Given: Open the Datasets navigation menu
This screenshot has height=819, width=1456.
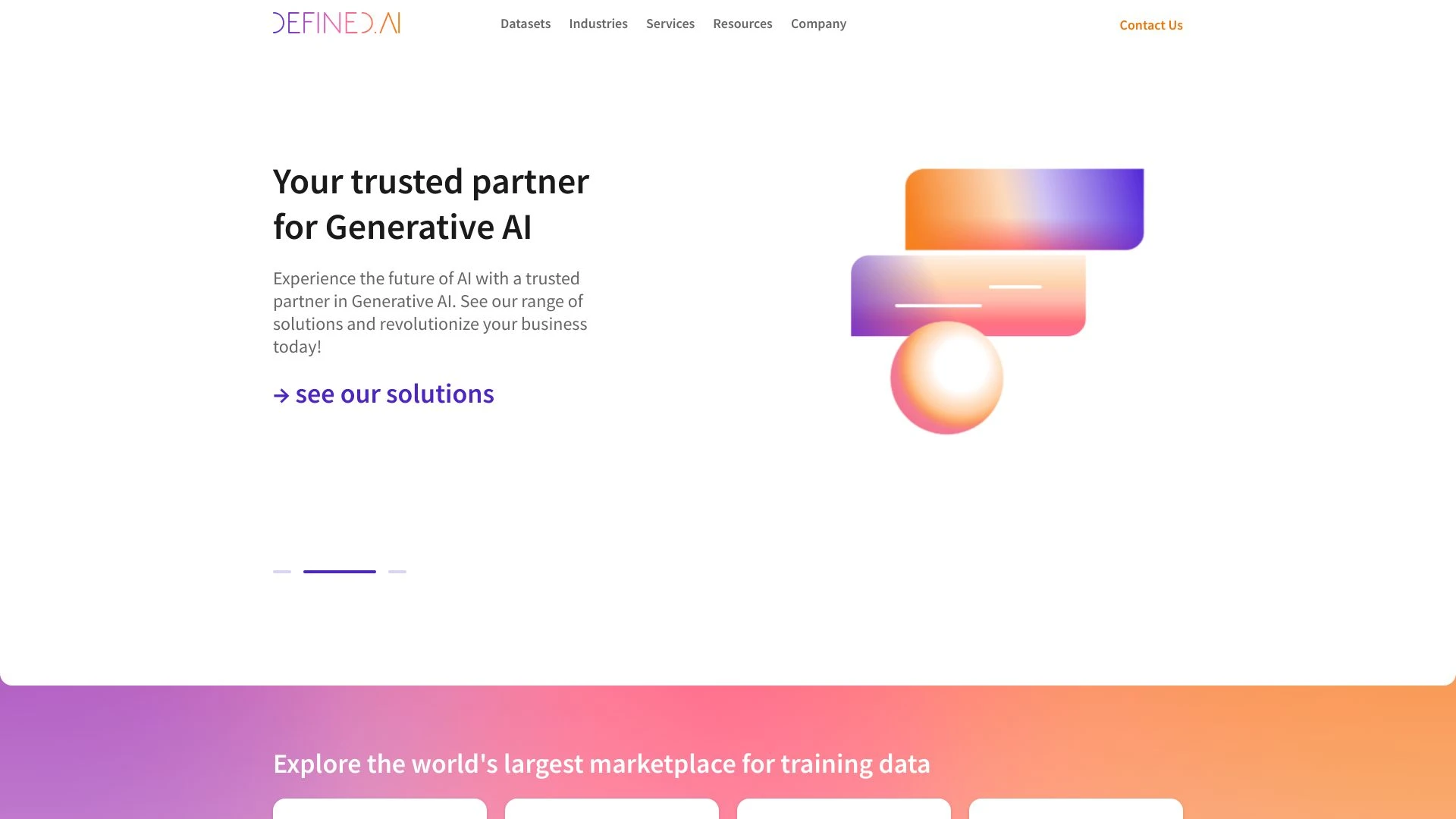Looking at the screenshot, I should tap(525, 23).
